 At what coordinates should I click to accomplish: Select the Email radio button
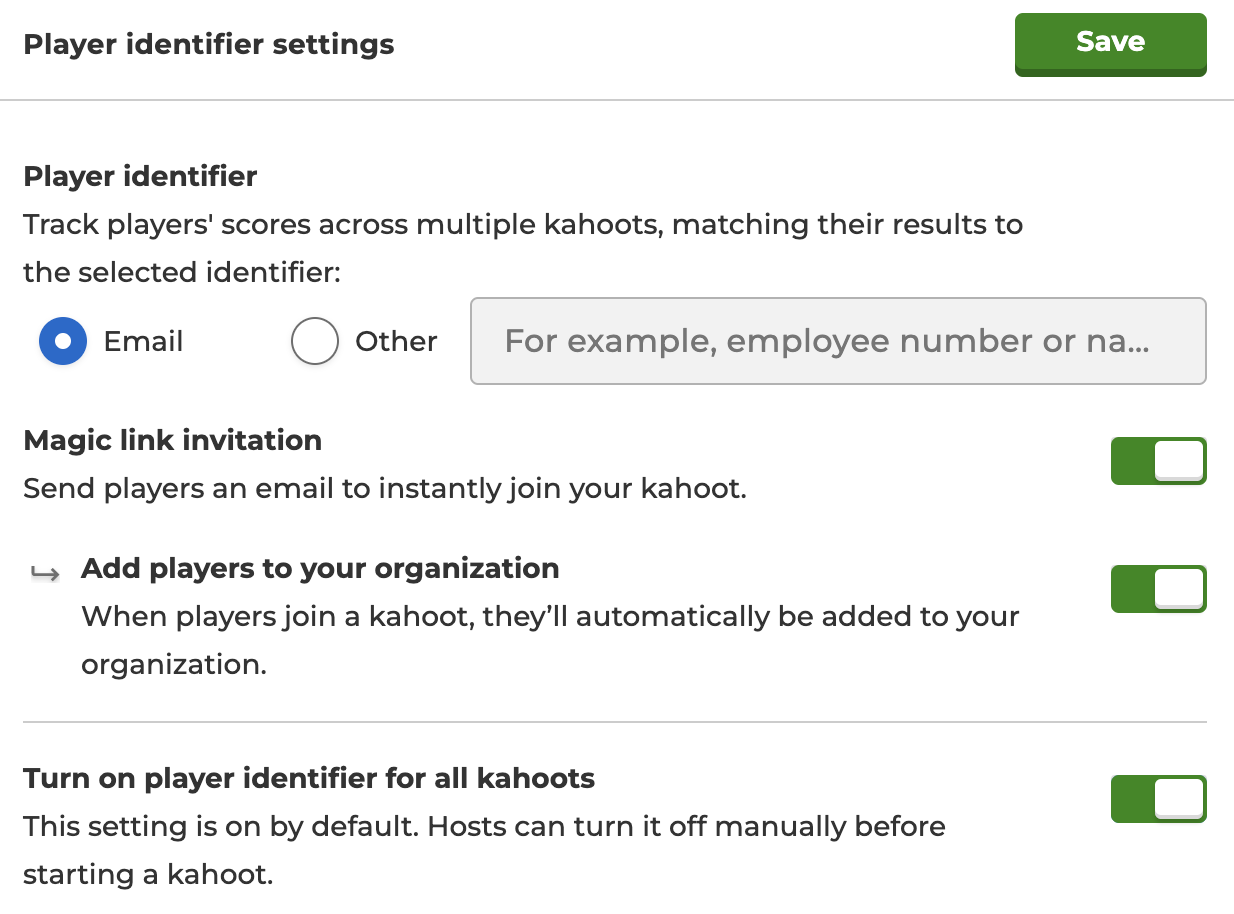tap(63, 341)
